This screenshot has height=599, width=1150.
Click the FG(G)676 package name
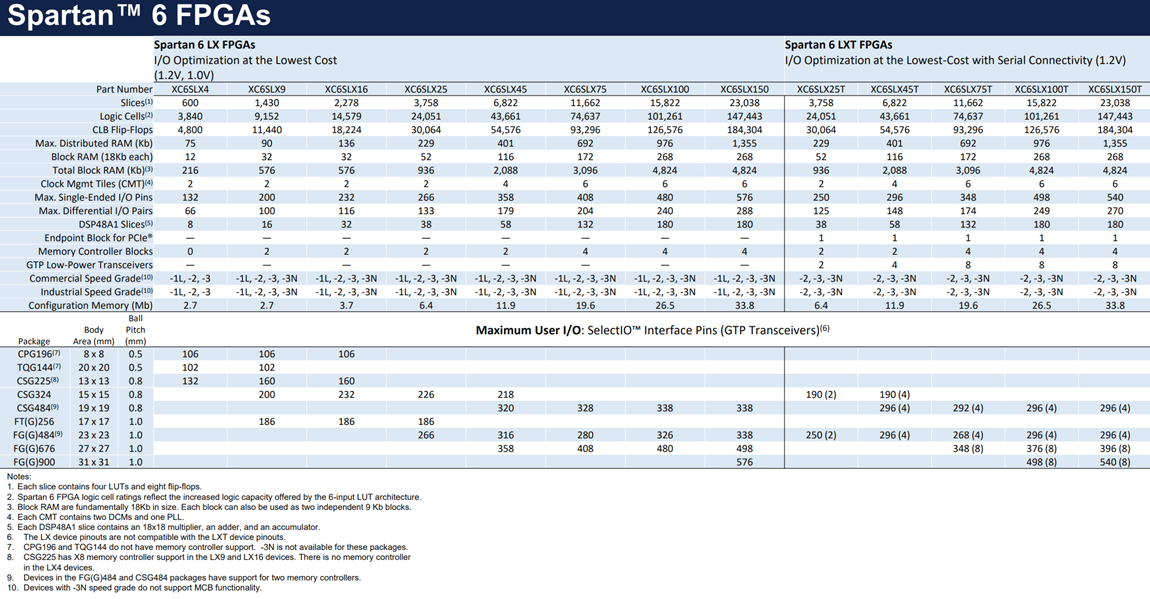[x=34, y=449]
